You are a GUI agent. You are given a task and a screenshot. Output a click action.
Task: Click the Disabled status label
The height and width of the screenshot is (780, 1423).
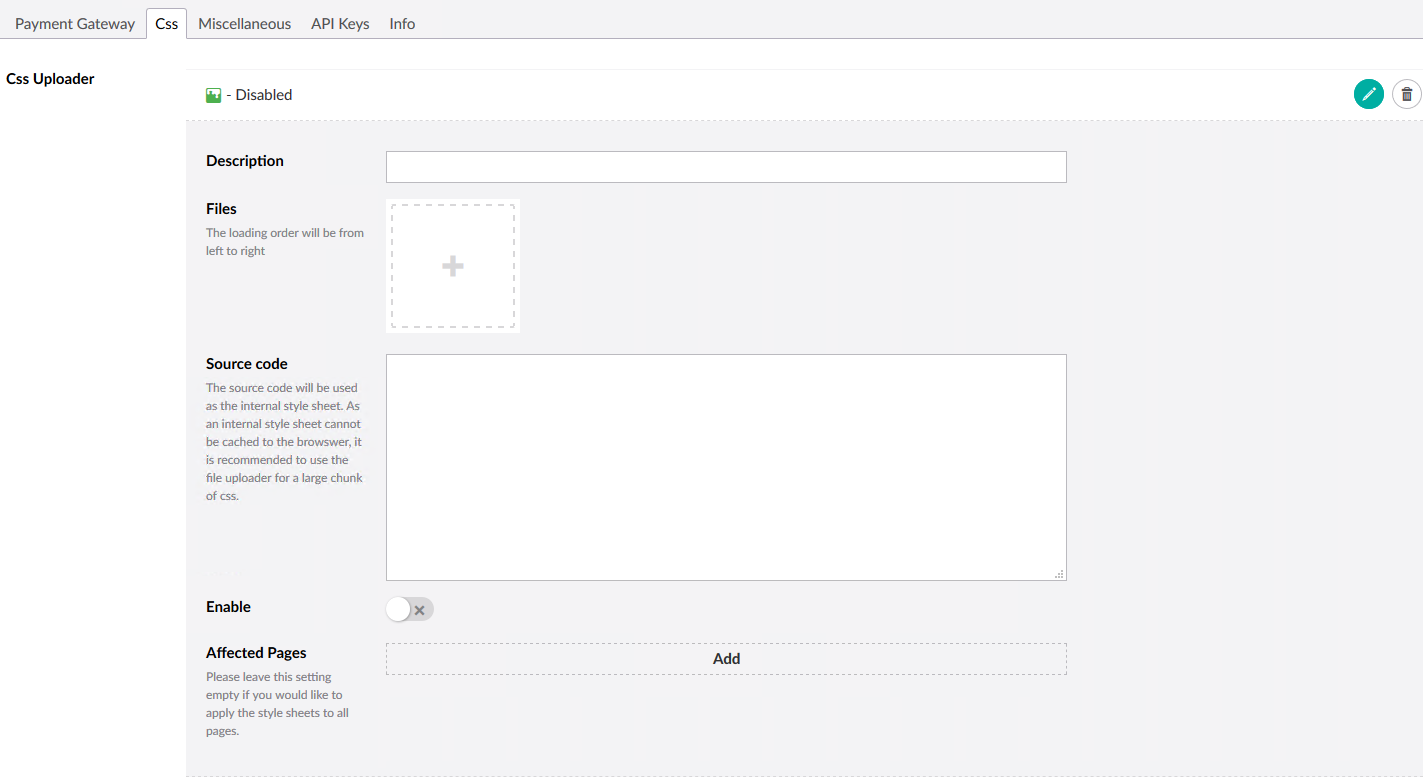[x=265, y=94]
